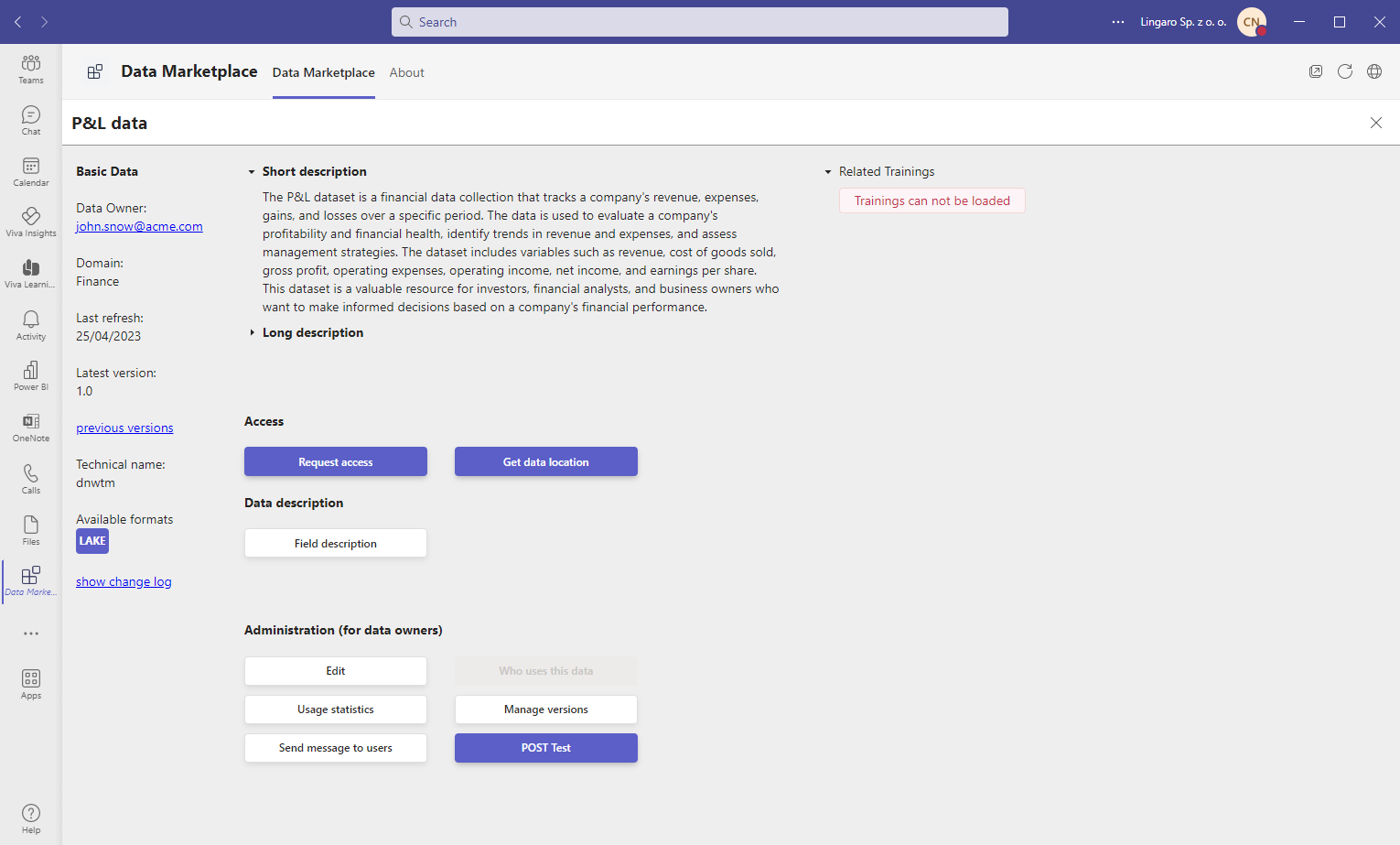Open OneNote from sidebar
This screenshot has width=1400, height=845.
31,428
